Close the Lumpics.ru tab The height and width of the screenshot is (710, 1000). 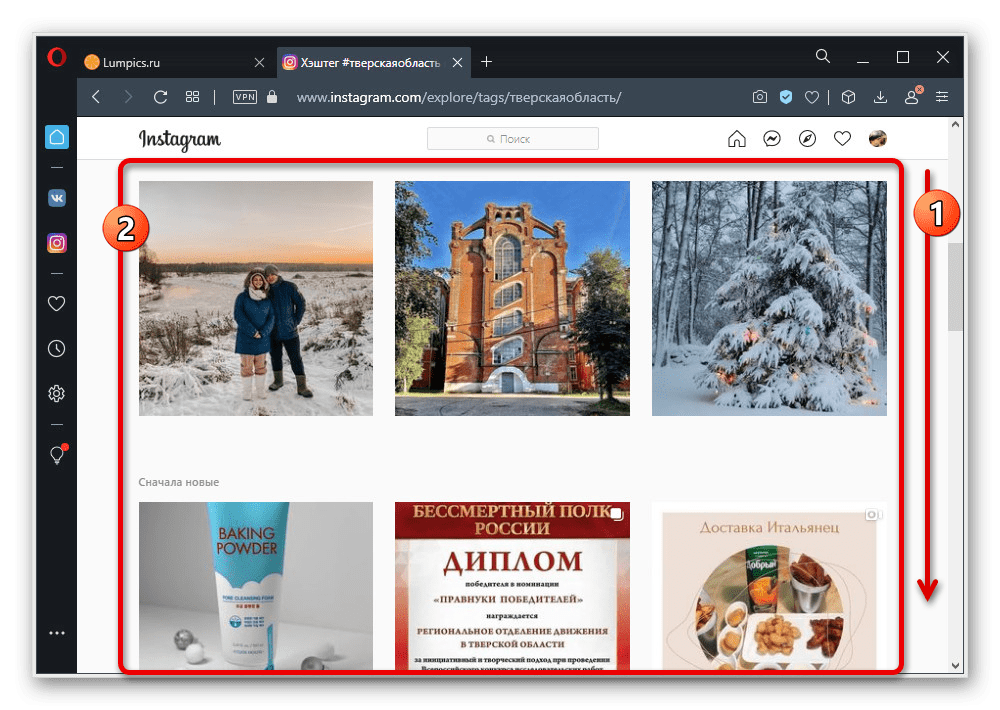pyautogui.click(x=259, y=63)
